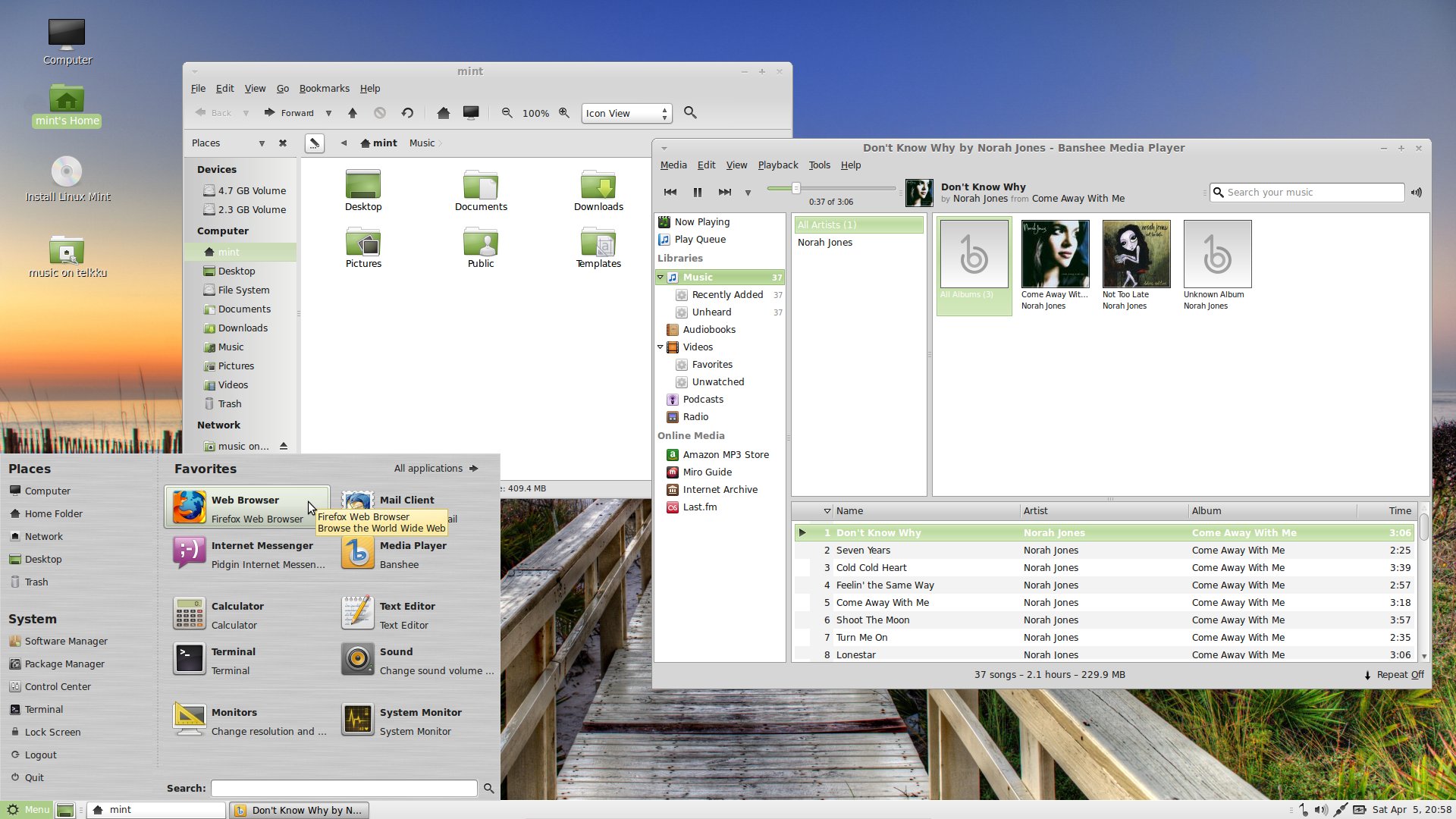The height and width of the screenshot is (819, 1456).
Task: Select 4.7 GB Volume device
Action: point(244,191)
